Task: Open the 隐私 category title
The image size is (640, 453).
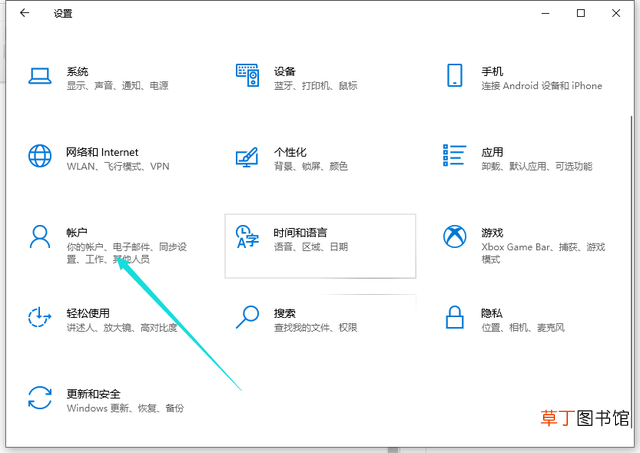Action: [x=492, y=313]
